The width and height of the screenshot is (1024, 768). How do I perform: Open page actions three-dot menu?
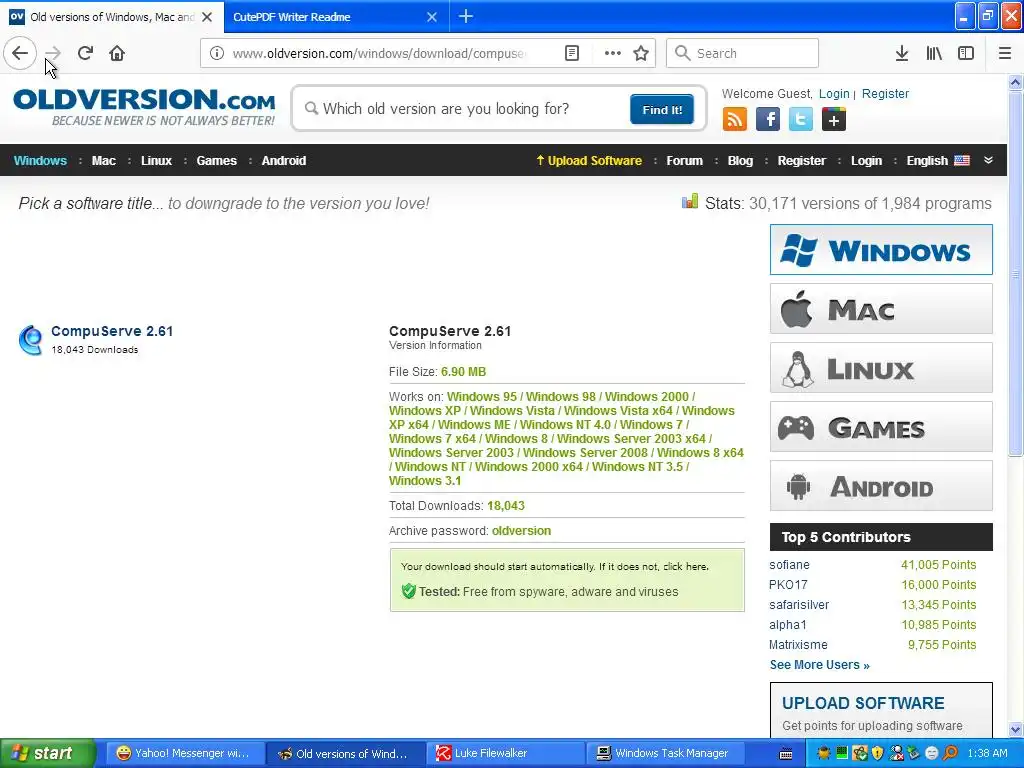coord(612,53)
